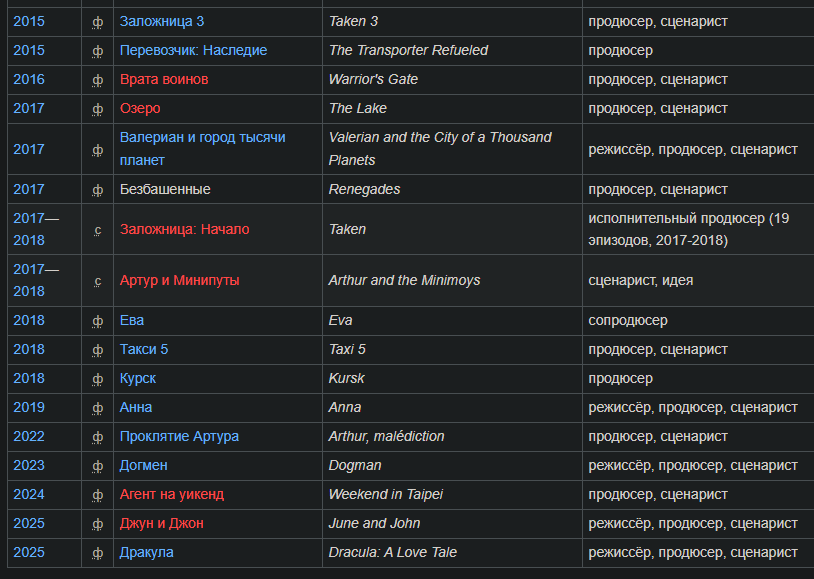This screenshot has width=814, height=579.
Task: Select original title Renegades
Action: pos(364,190)
